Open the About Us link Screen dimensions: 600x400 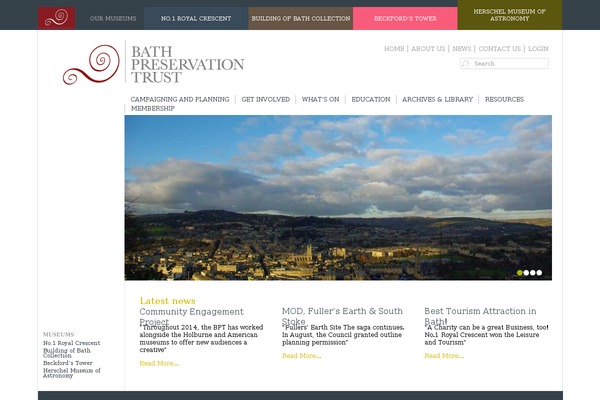tap(428, 49)
